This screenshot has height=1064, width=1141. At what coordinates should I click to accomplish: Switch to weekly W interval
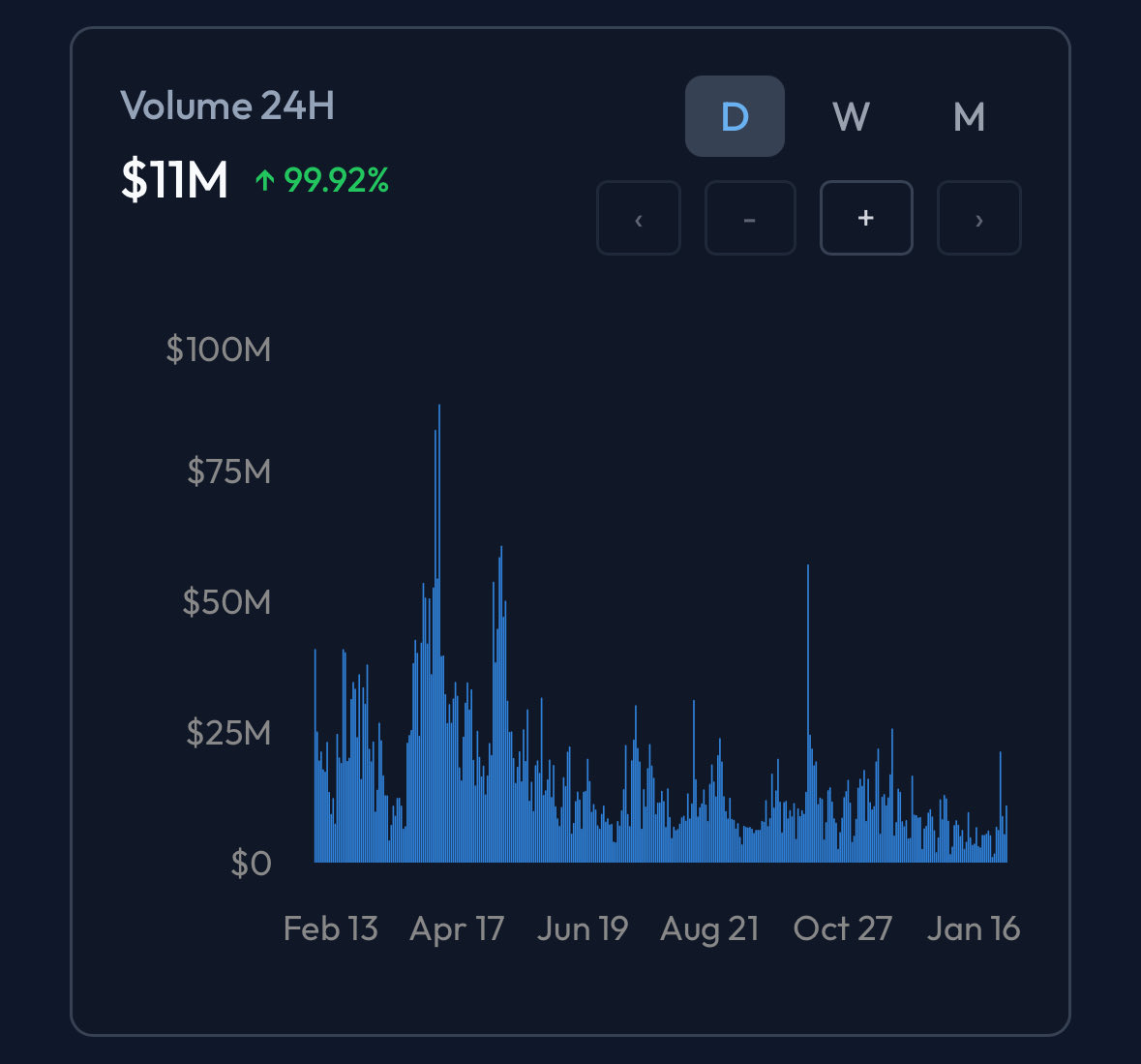coord(851,116)
